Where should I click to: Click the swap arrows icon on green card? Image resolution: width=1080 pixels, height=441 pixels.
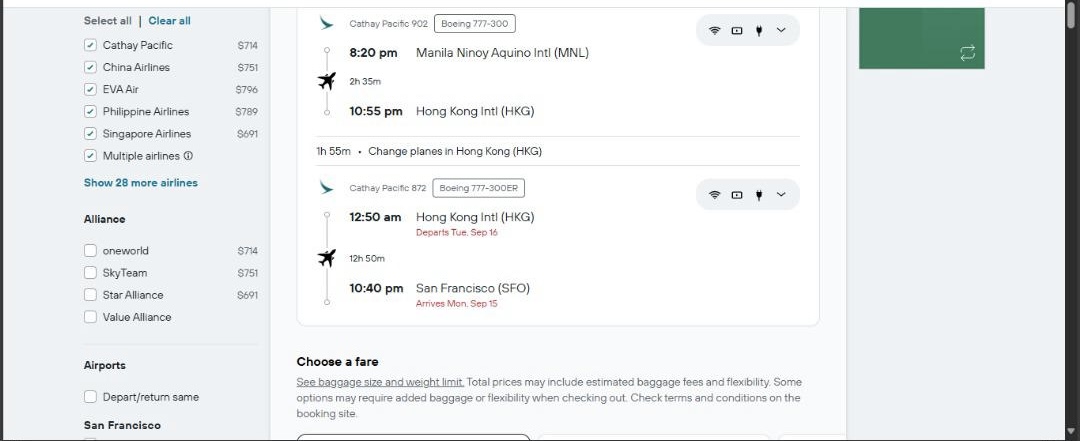point(967,53)
